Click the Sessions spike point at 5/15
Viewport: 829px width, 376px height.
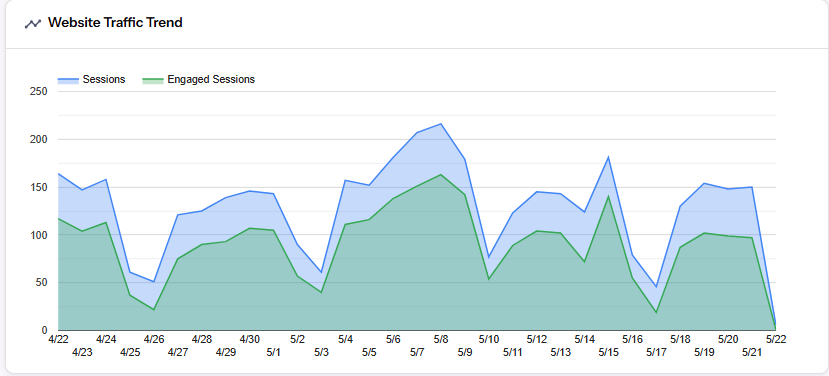point(609,157)
